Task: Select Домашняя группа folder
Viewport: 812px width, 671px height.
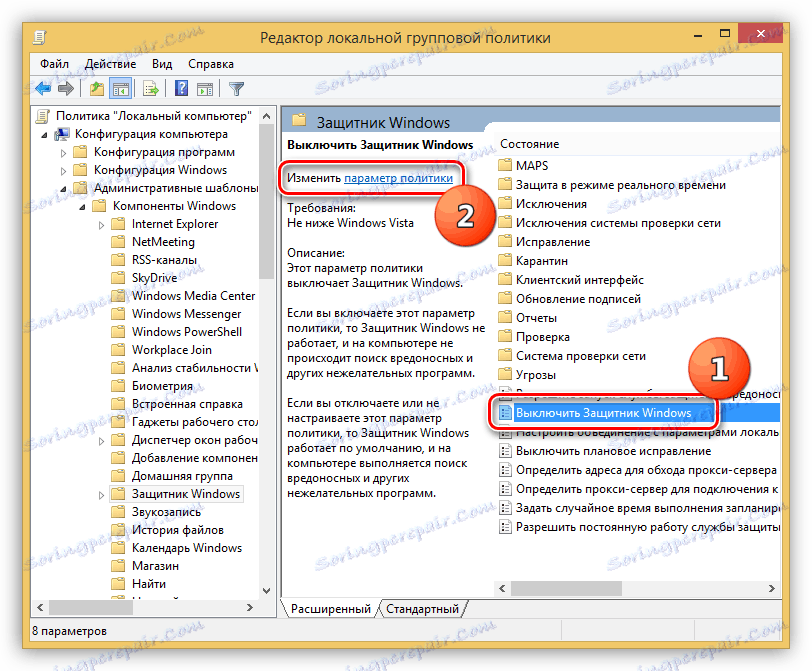Action: coord(182,476)
